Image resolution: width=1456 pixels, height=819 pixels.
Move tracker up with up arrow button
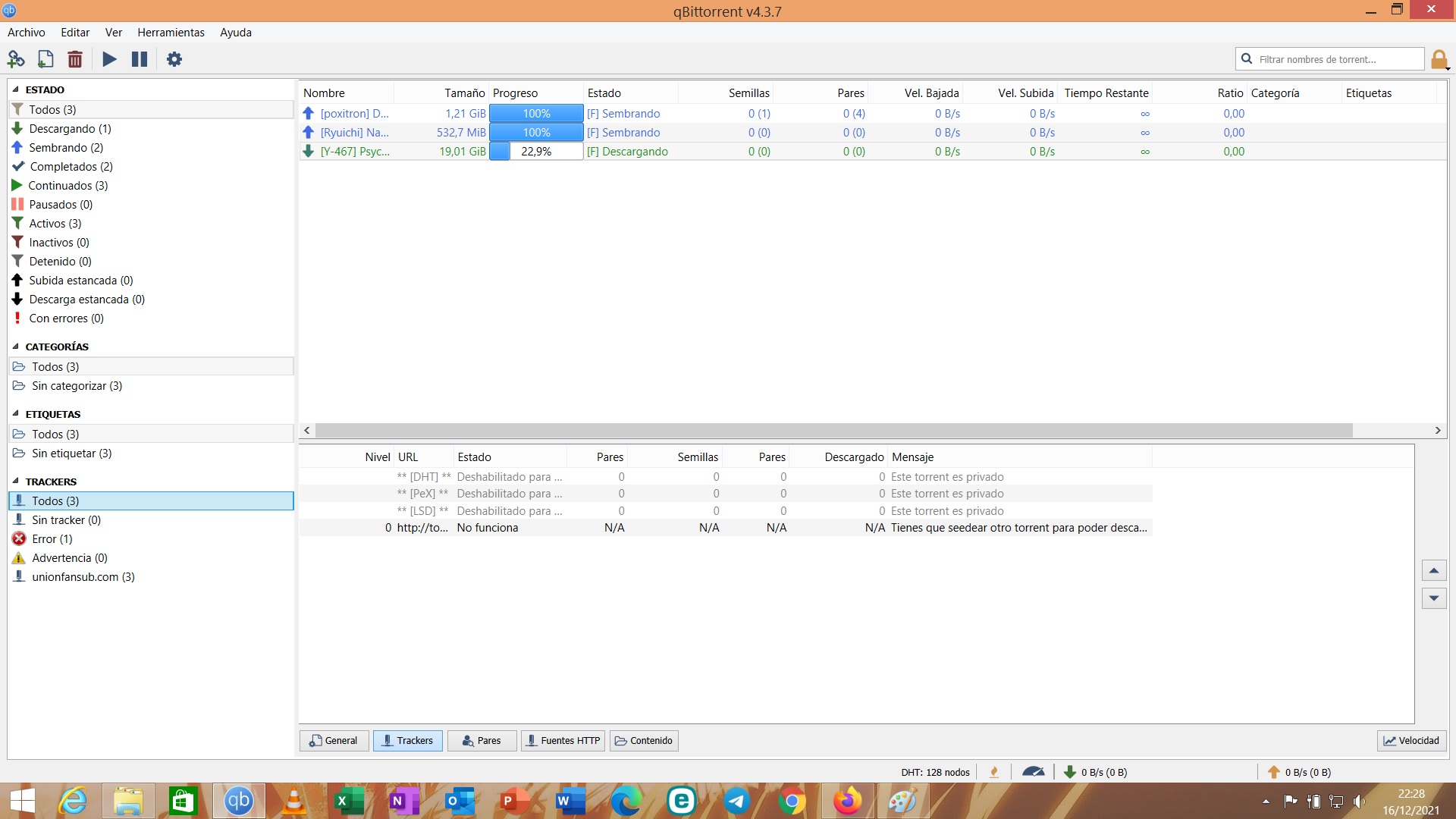[x=1434, y=570]
